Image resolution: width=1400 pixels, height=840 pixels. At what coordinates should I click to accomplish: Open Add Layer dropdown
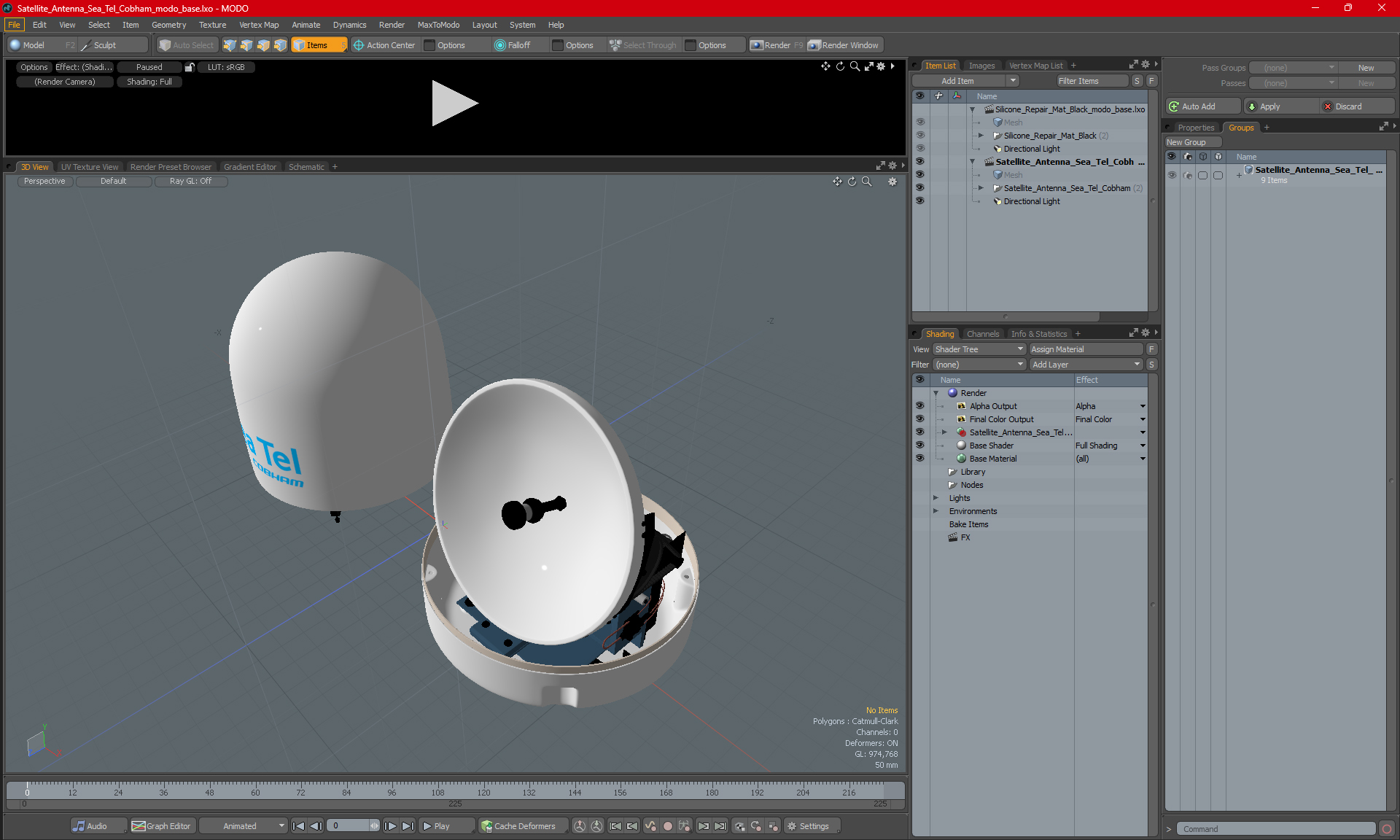coord(1086,365)
